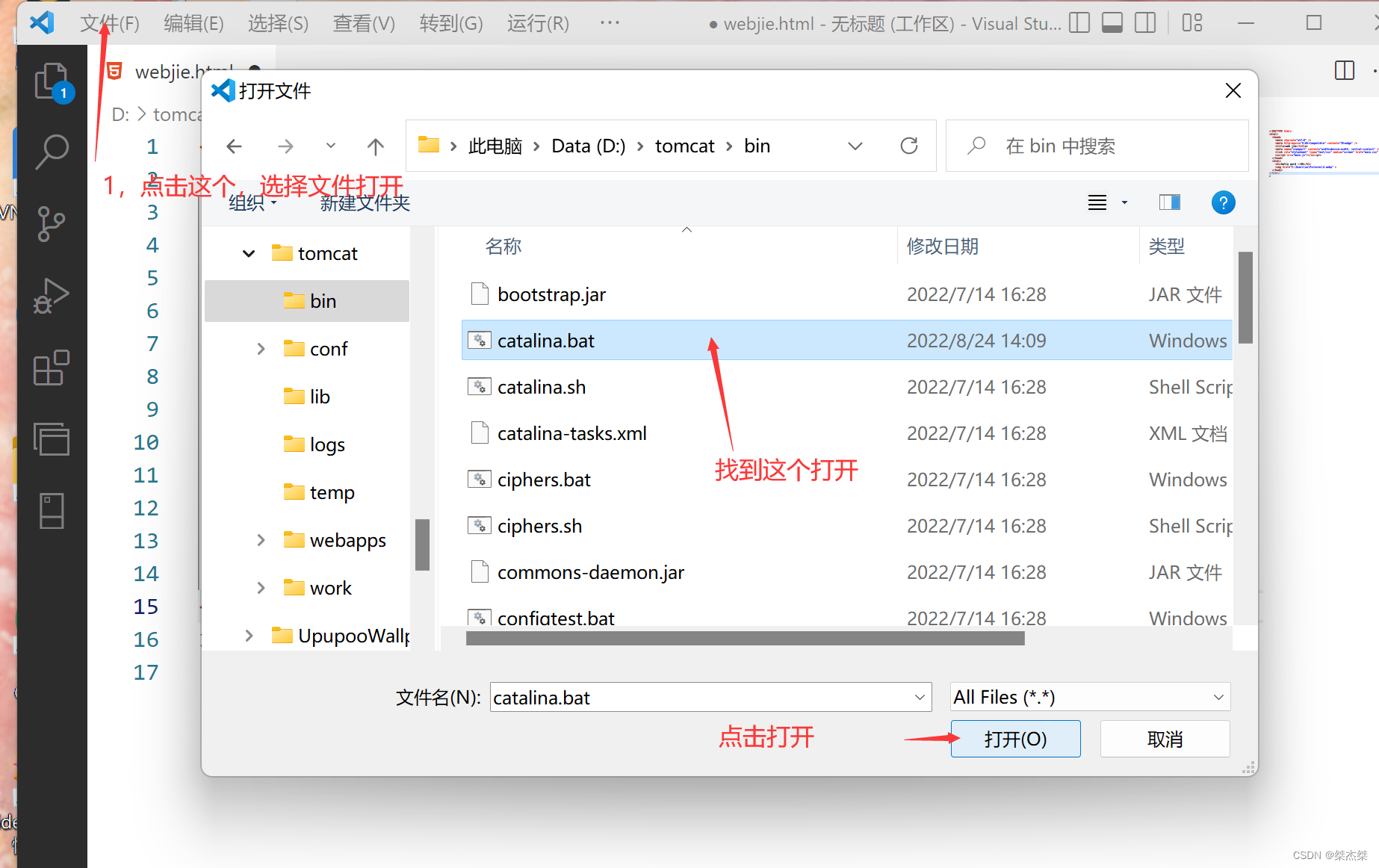Select commons-daemon.jar file

tap(591, 572)
